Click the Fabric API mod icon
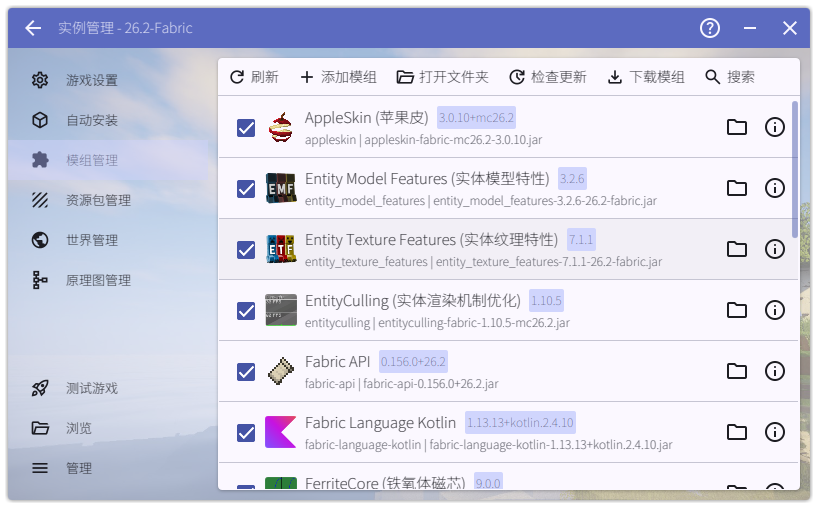Screen dimensions: 818x508 pyautogui.click(x=281, y=371)
